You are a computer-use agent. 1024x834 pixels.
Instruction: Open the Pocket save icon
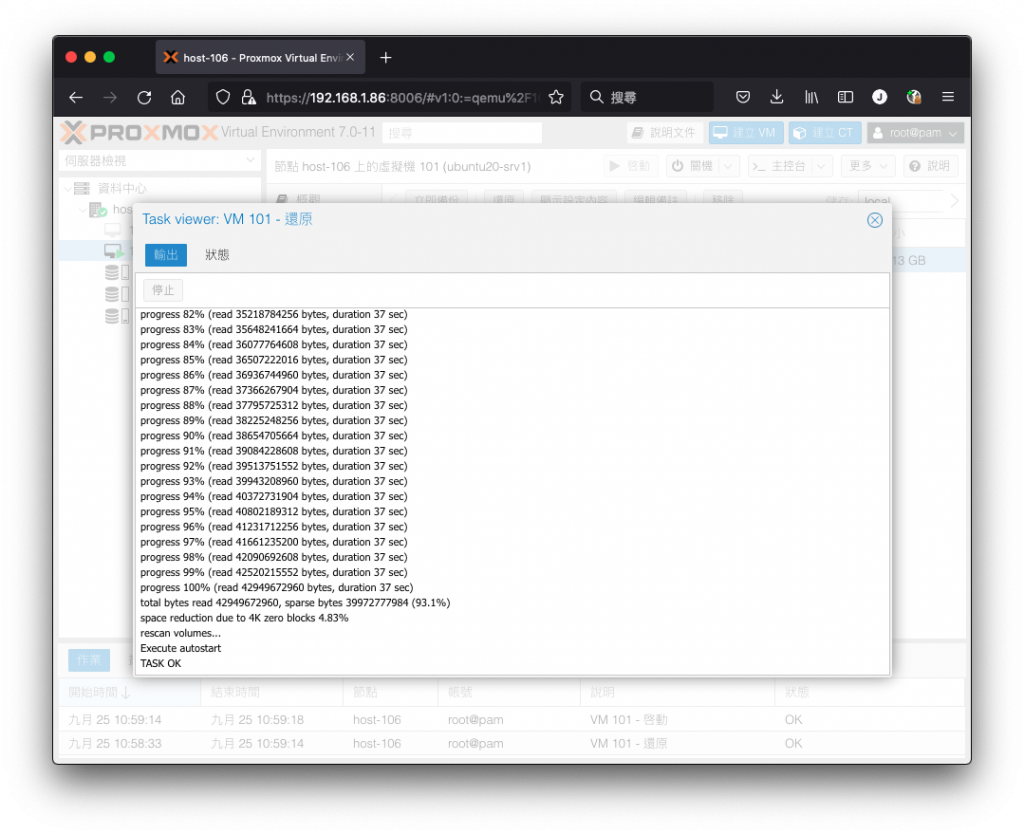pyautogui.click(x=743, y=97)
